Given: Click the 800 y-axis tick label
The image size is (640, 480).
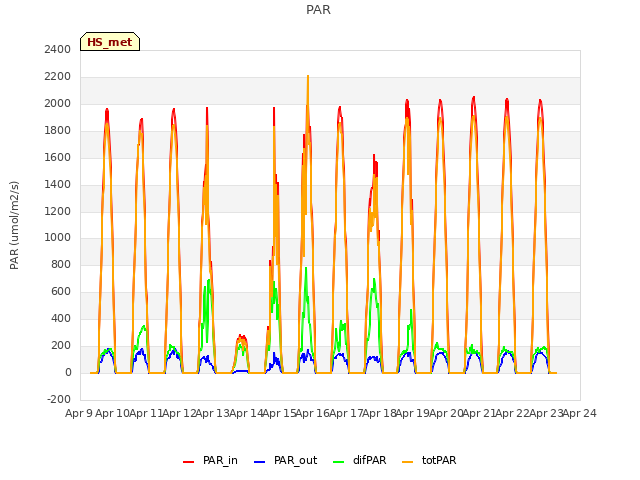Looking at the screenshot, I should pos(61,264).
